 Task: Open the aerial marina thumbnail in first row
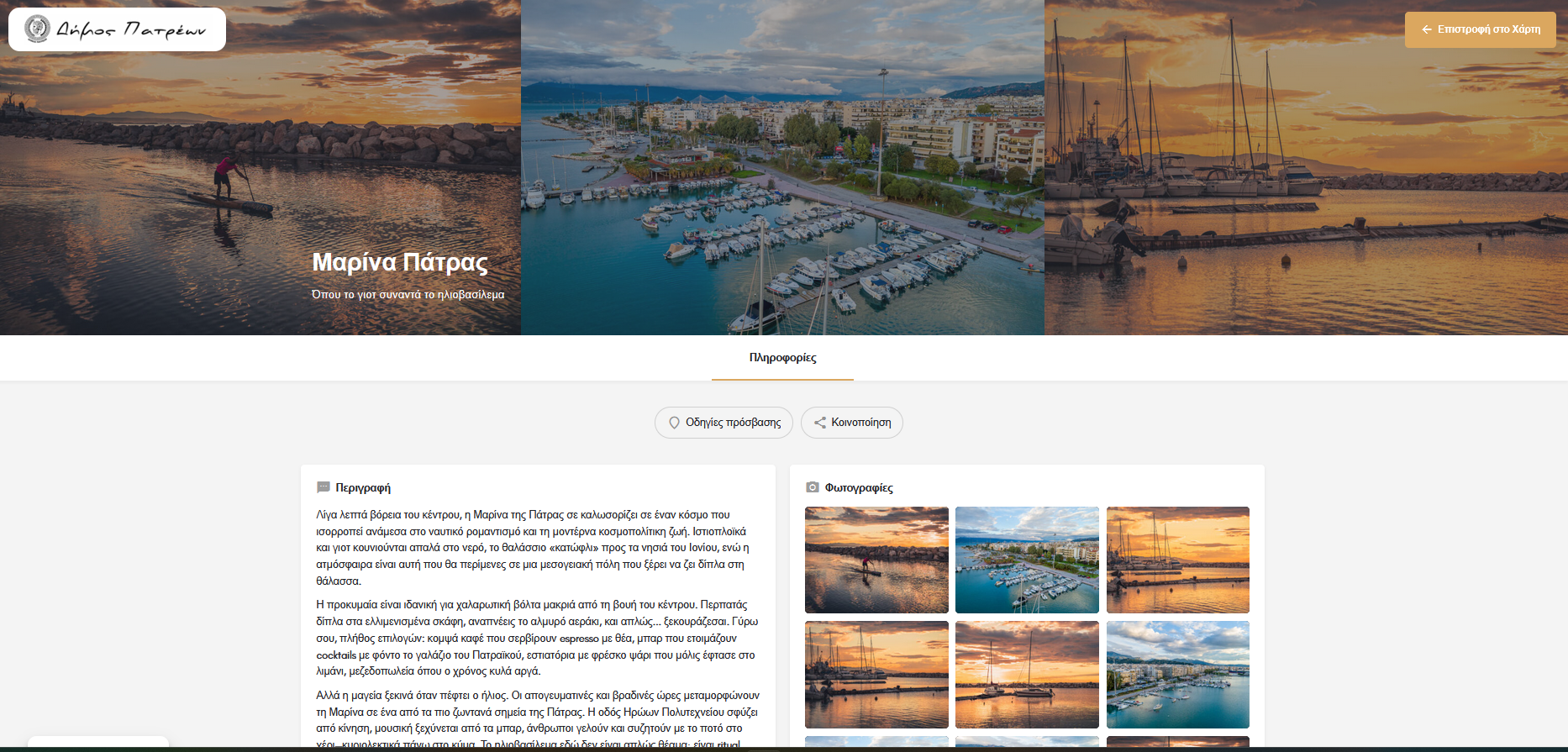[1027, 560]
